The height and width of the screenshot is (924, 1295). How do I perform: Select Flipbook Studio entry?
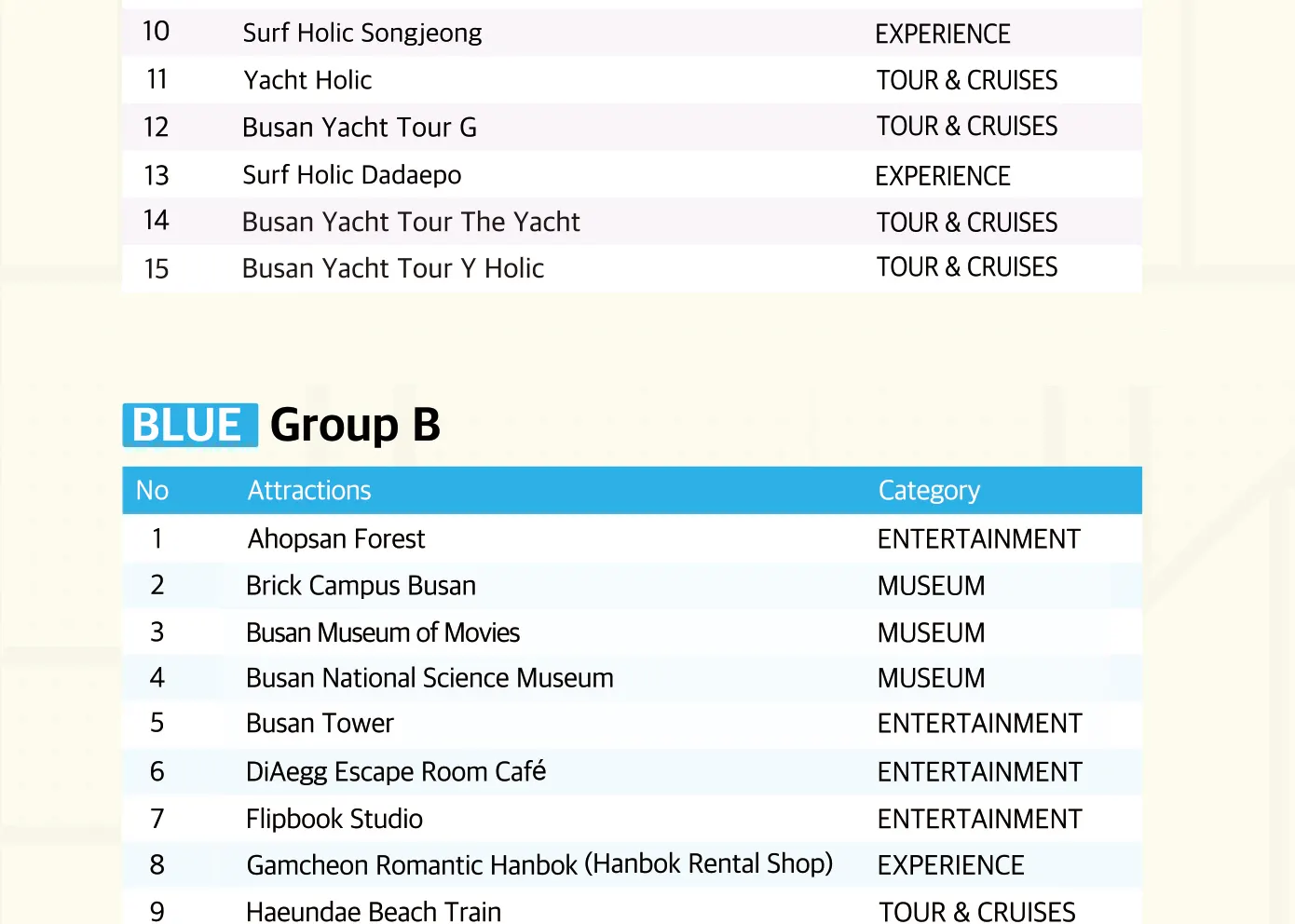[x=334, y=819]
